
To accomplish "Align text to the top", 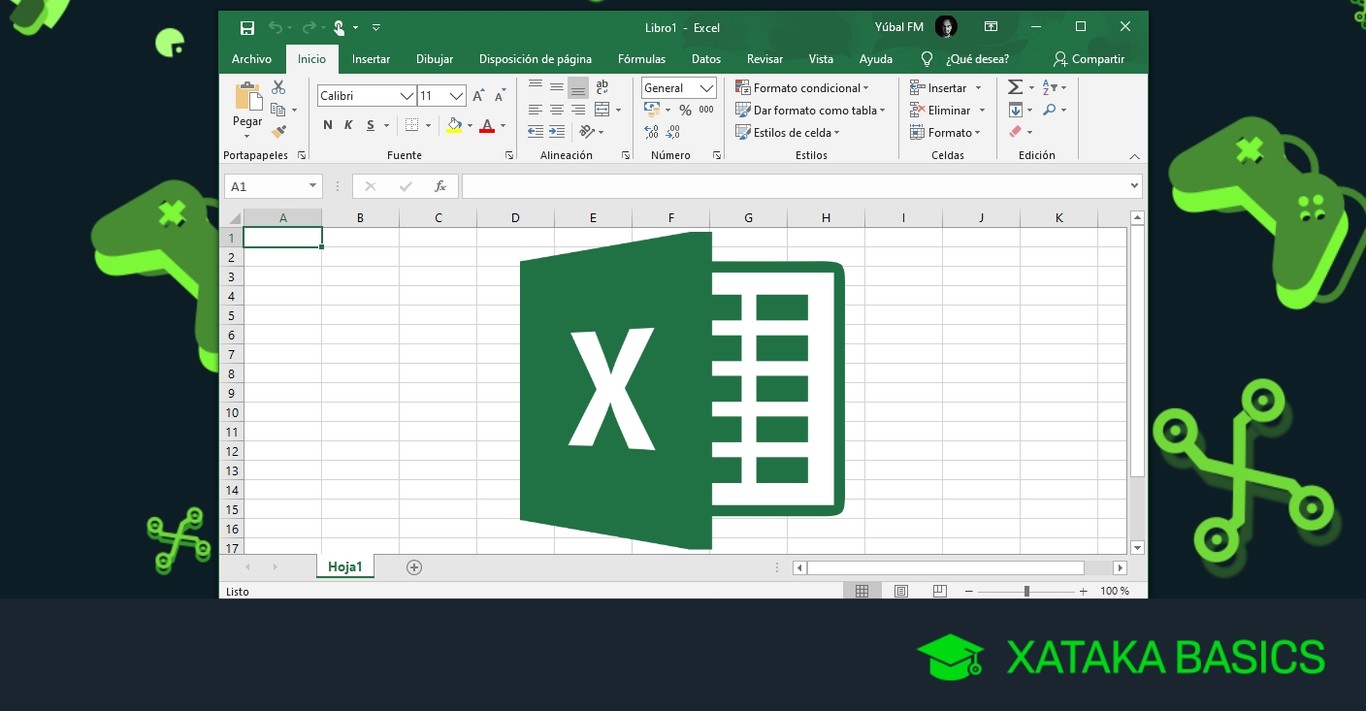I will [535, 87].
